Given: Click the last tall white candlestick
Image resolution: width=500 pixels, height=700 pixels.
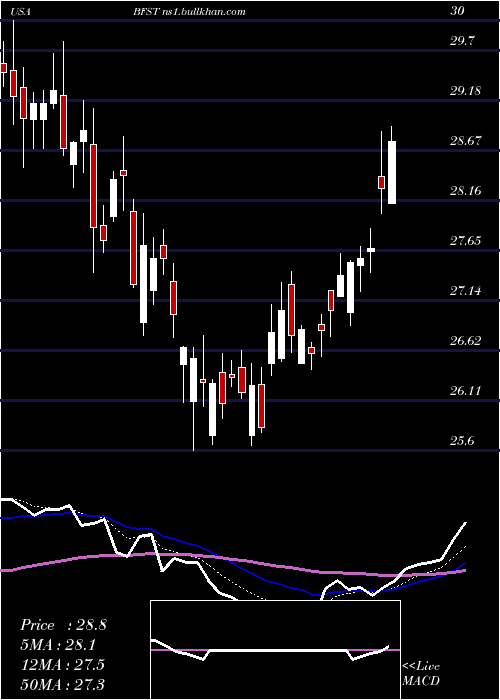Looking at the screenshot, I should [x=392, y=172].
